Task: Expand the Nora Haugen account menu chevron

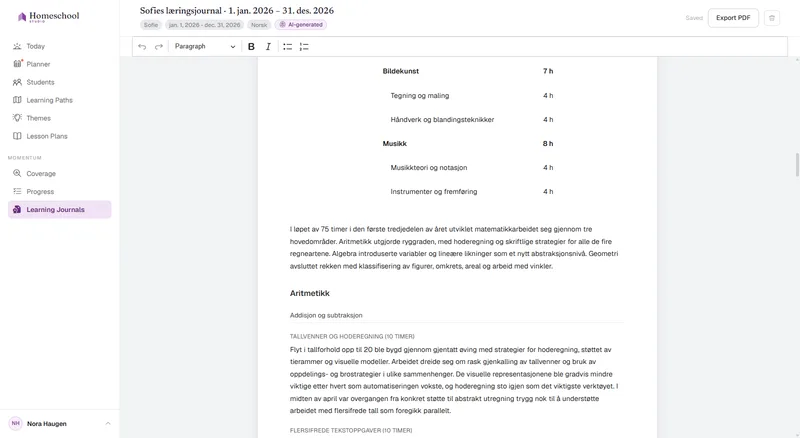Action: click(x=108, y=423)
